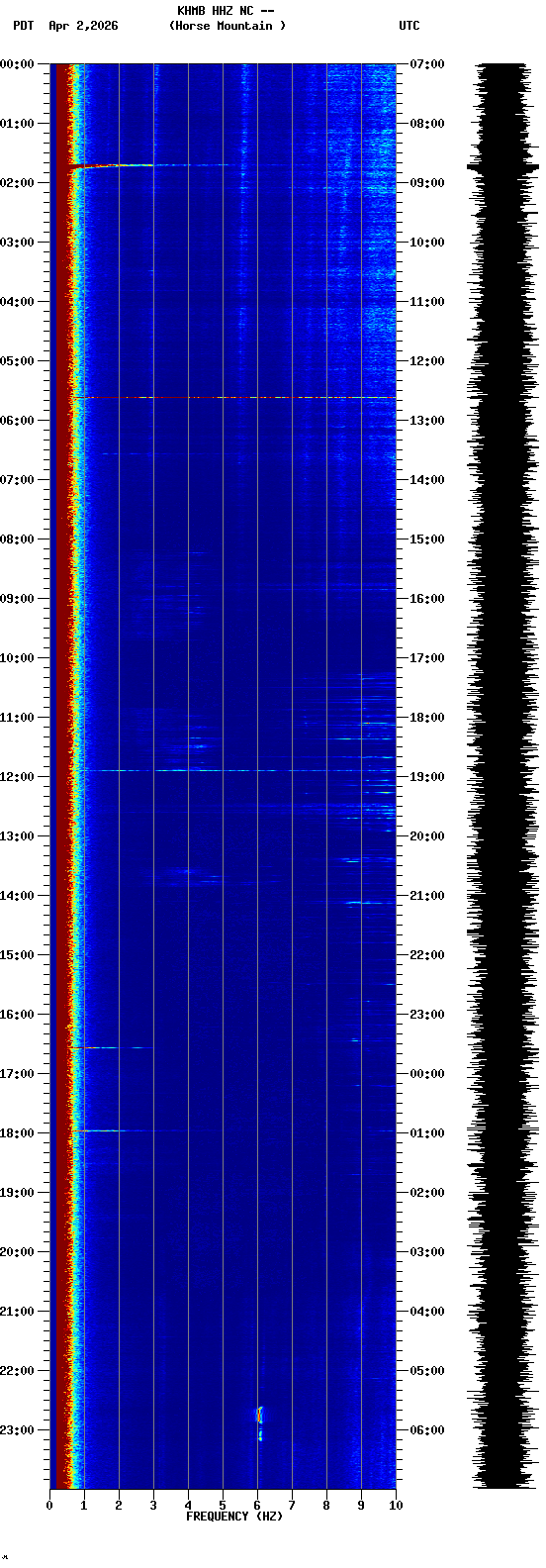The height and width of the screenshot is (1568, 546).
Task: Select the 14:00 label on PDT axis
Action: (17, 896)
